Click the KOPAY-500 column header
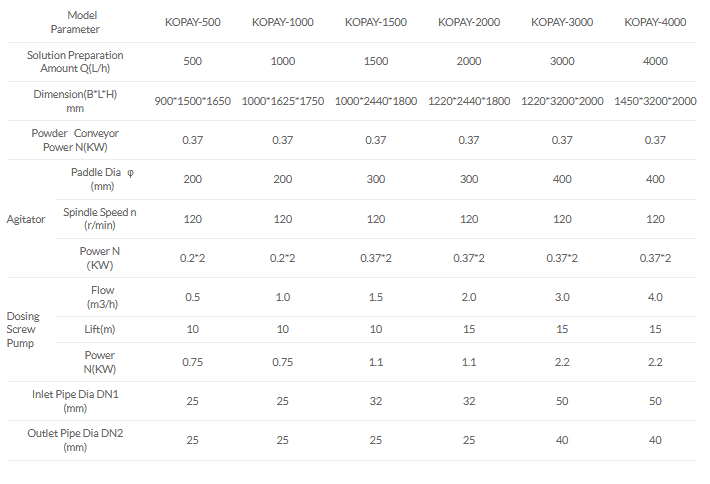The width and height of the screenshot is (710, 484). click(194, 22)
